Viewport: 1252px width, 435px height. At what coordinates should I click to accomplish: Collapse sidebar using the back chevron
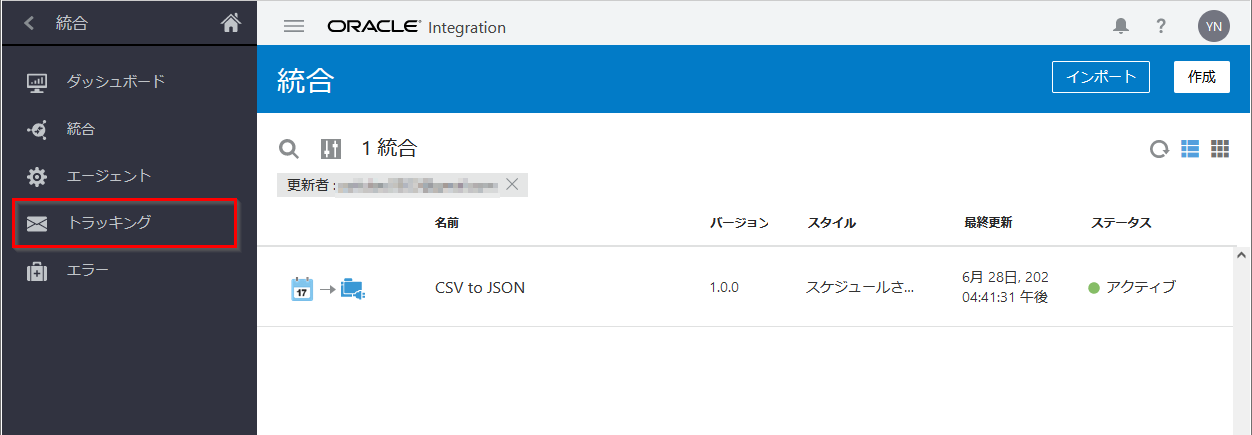(29, 23)
